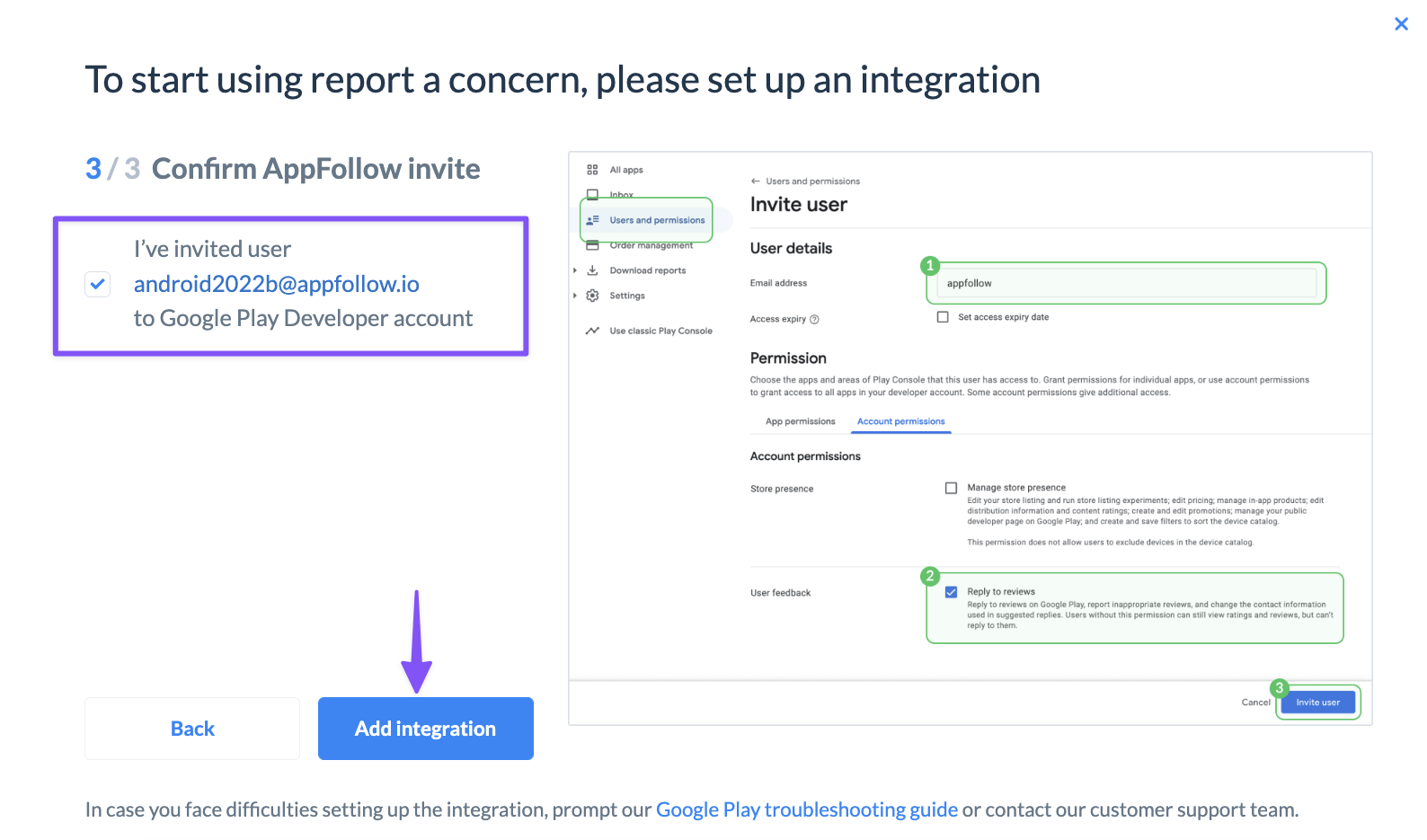
Task: Click the "Store presence" label in the illustration
Action: point(782,489)
